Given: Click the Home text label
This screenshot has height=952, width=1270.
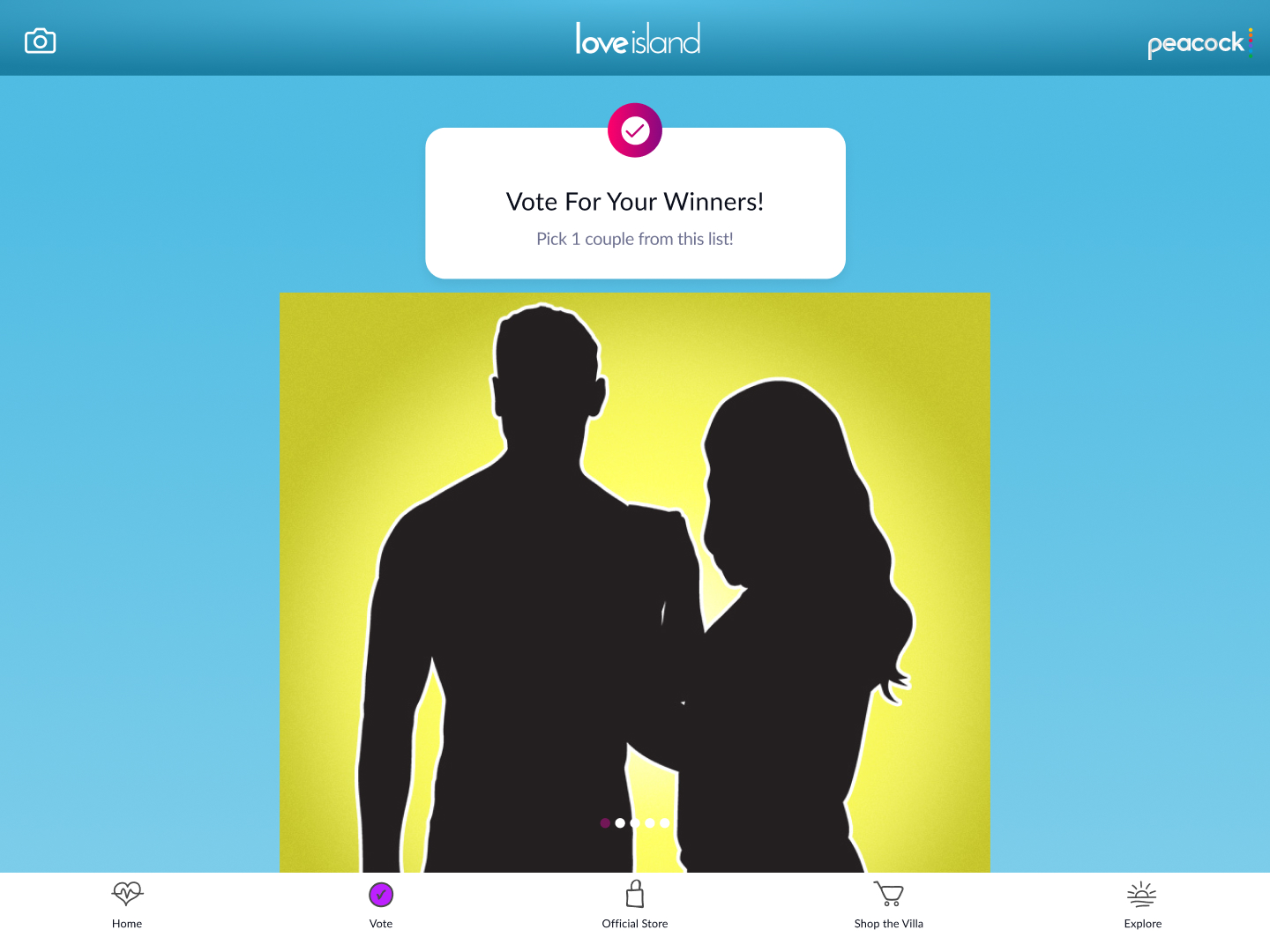Looking at the screenshot, I should coord(127,924).
